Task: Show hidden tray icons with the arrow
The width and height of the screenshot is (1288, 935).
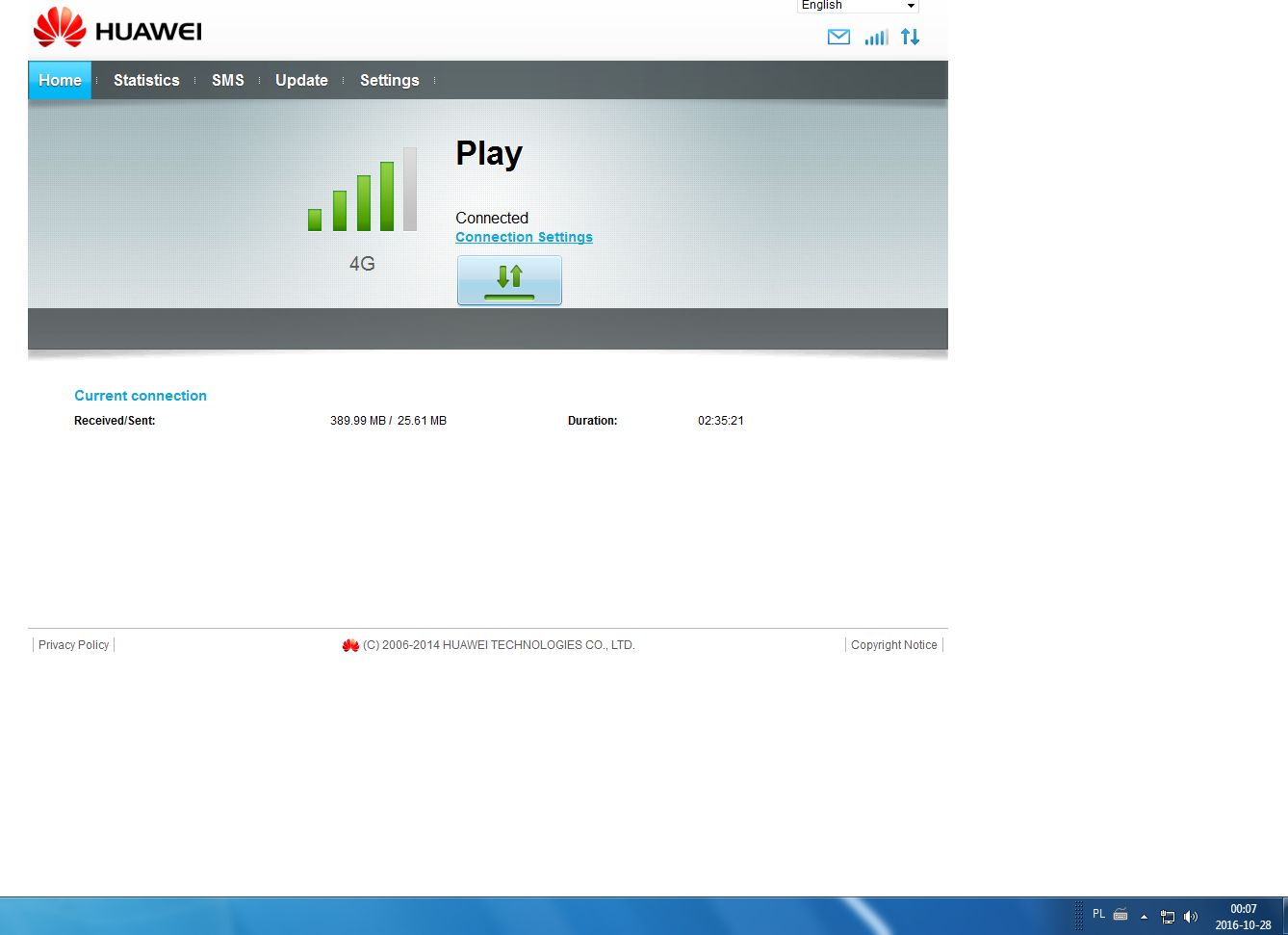Action: tap(1144, 917)
